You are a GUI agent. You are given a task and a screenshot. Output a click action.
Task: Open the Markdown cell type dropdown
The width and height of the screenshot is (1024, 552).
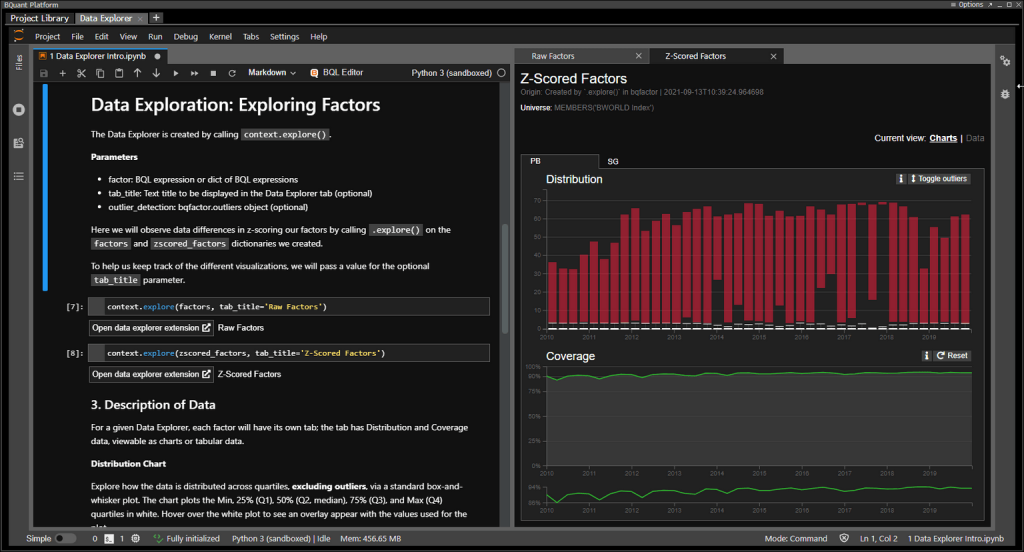click(272, 73)
